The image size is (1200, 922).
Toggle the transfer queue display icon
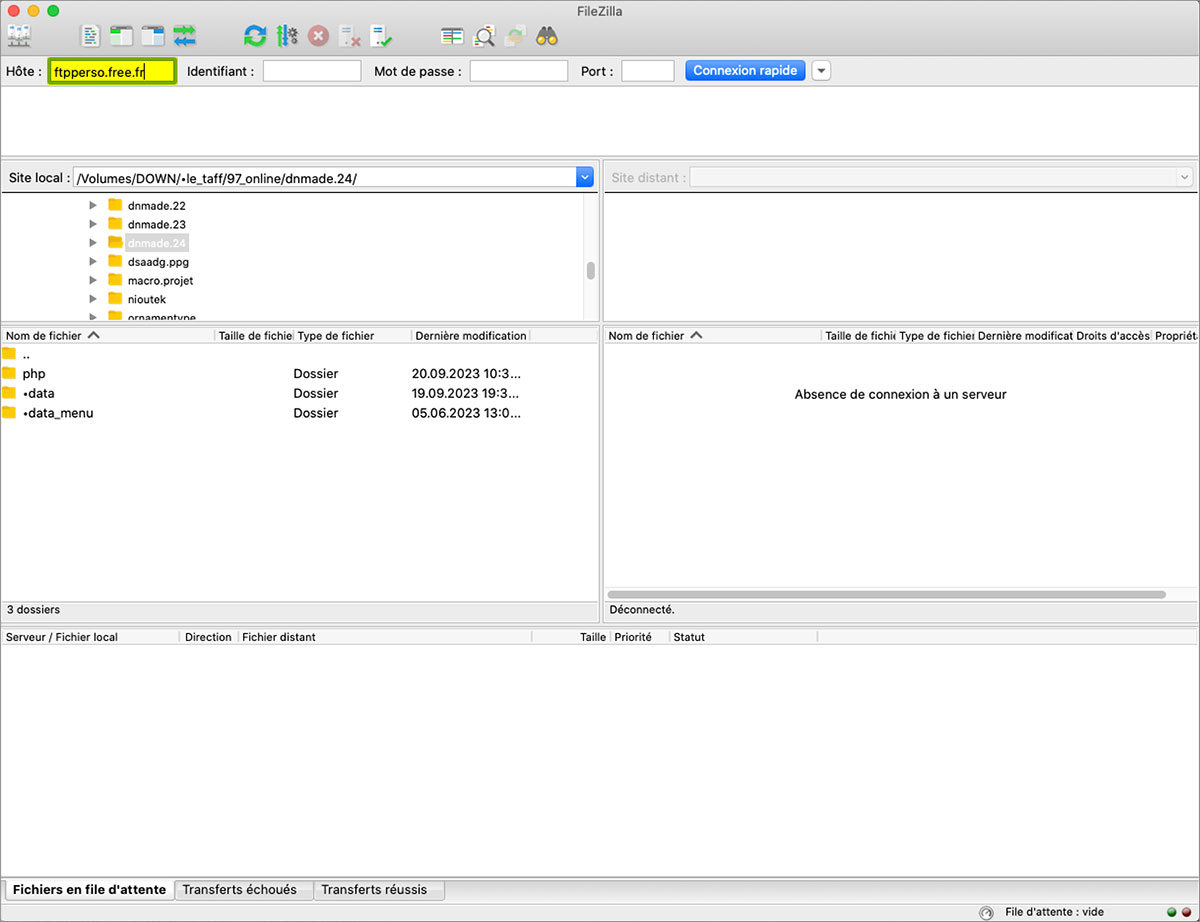tap(185, 37)
